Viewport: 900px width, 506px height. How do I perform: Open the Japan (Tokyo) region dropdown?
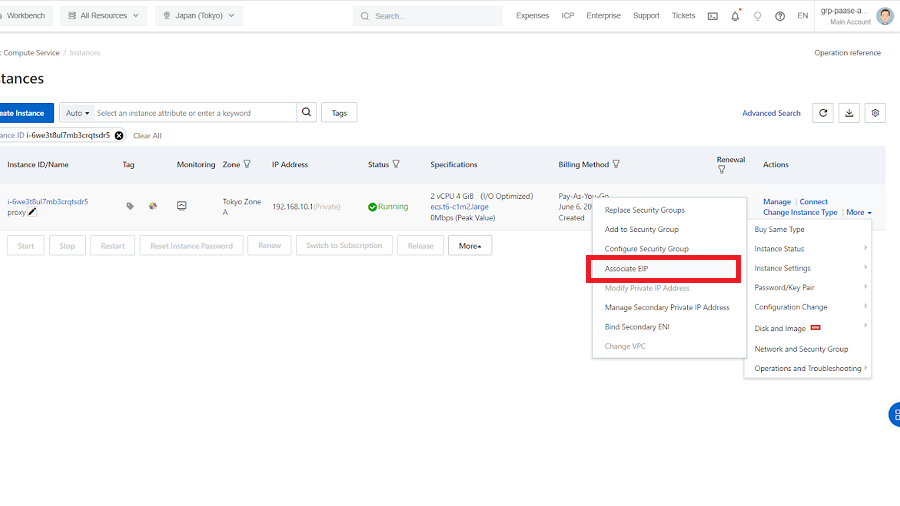[199, 16]
